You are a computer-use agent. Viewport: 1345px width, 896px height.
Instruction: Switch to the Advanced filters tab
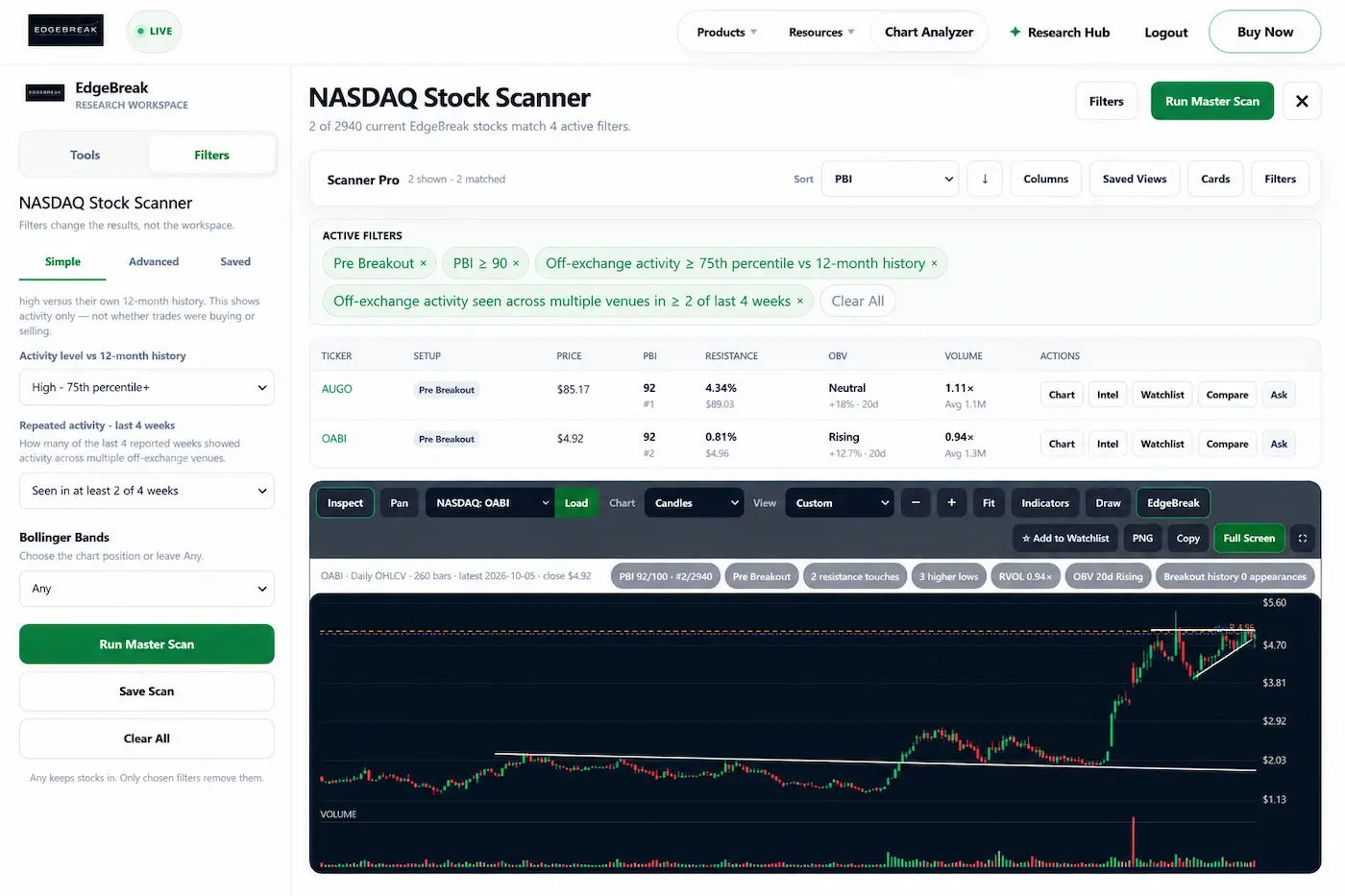tap(154, 261)
